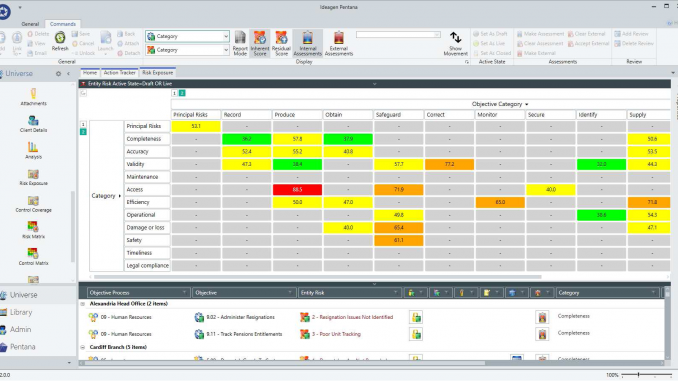Open Risk Exposure in the sidebar
The width and height of the screenshot is (678, 381).
(x=33, y=177)
